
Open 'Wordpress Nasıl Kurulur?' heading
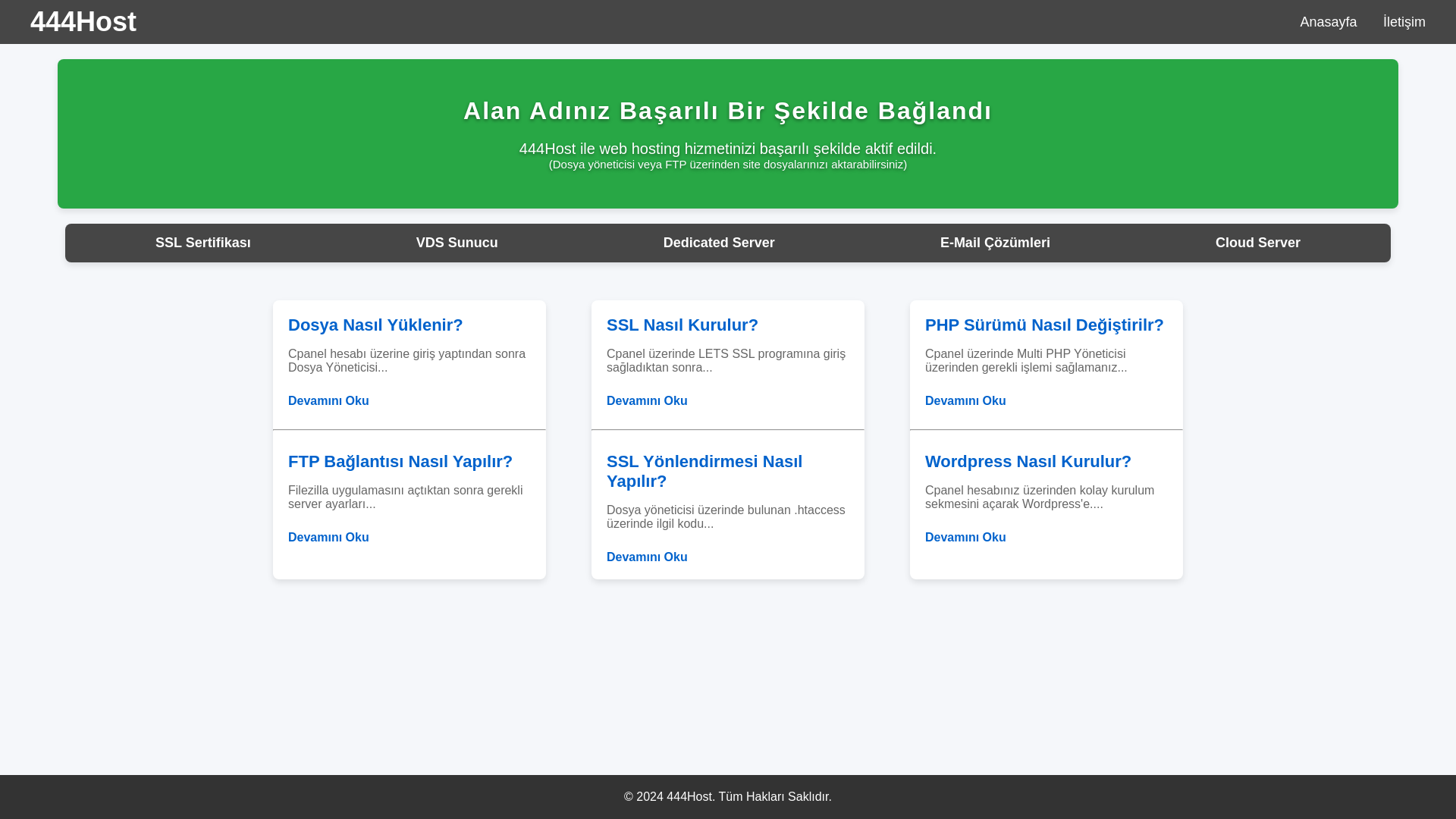[1028, 461]
